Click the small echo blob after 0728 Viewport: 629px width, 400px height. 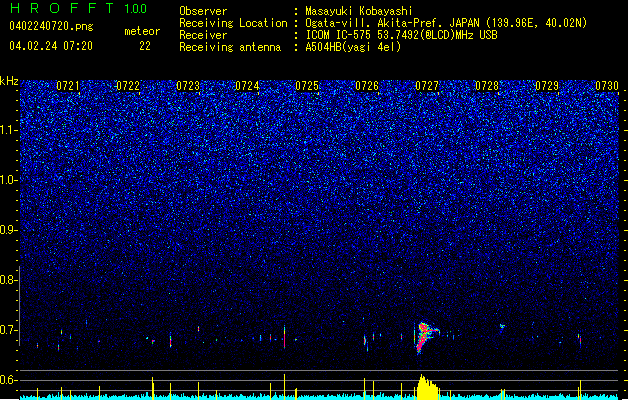(502, 327)
